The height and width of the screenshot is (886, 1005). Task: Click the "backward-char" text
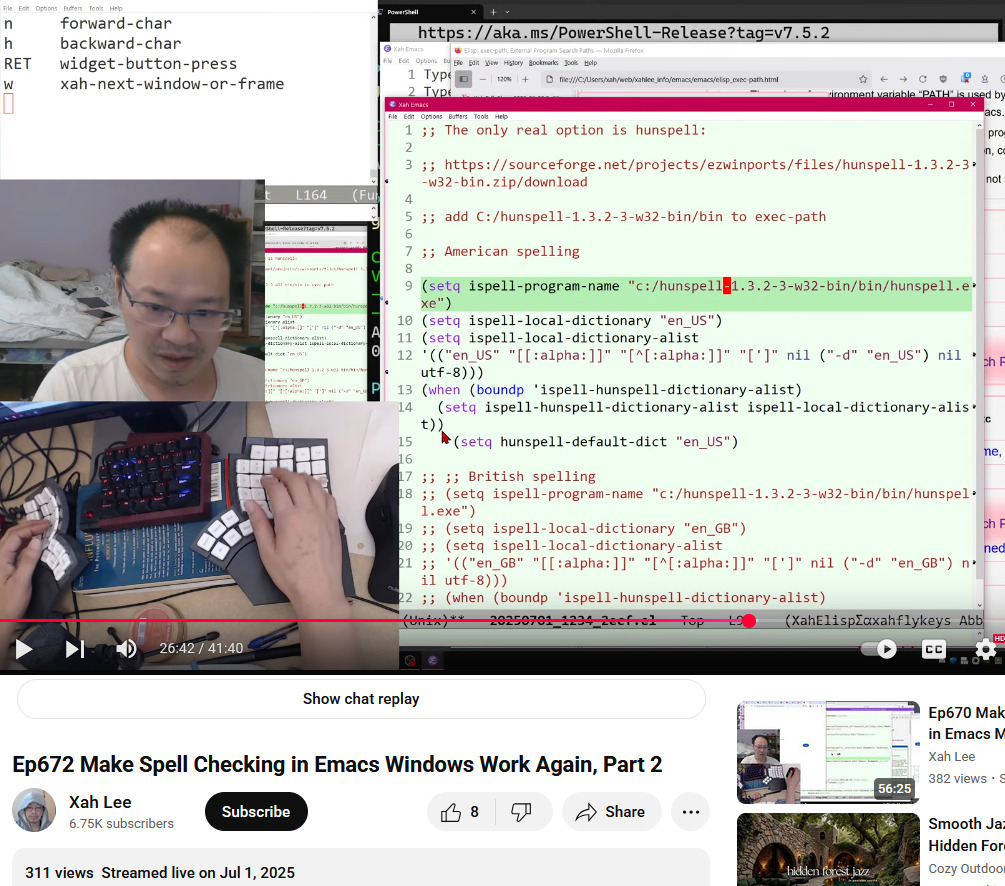pyautogui.click(x=120, y=44)
